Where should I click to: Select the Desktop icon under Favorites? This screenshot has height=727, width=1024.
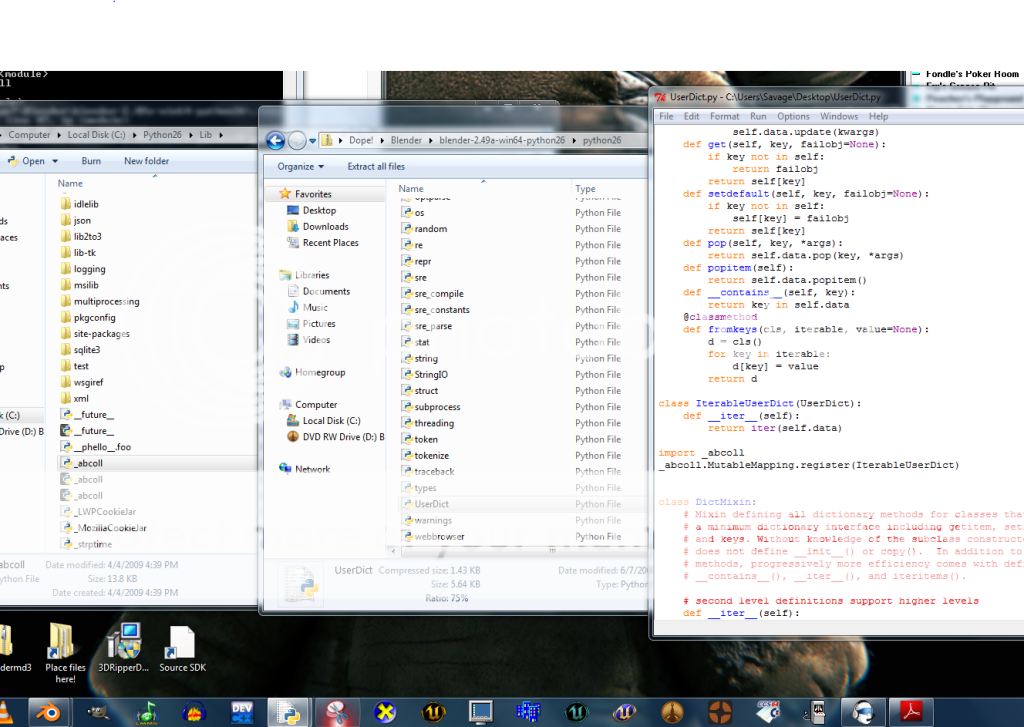click(293, 210)
